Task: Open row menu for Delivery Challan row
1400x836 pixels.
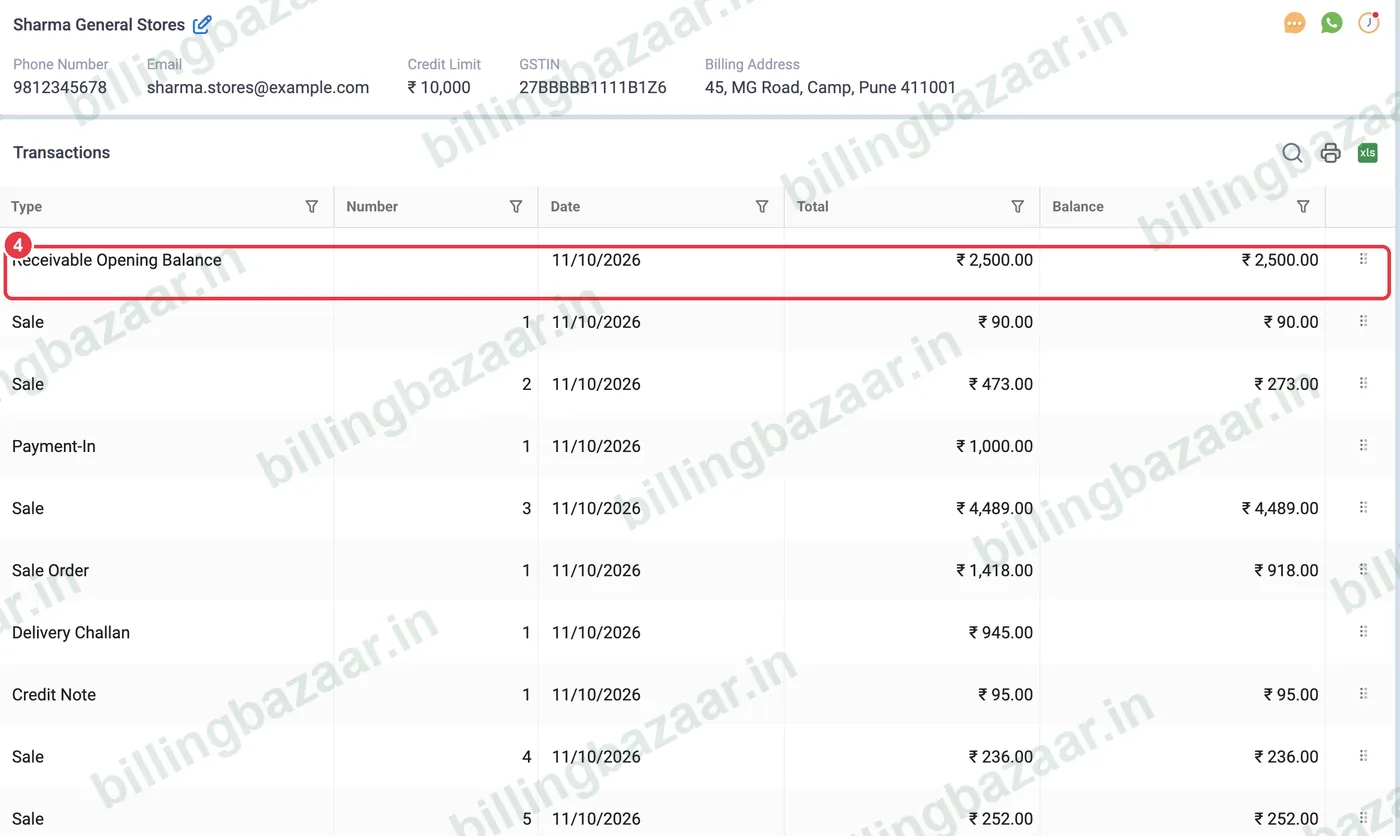Action: [x=1363, y=632]
